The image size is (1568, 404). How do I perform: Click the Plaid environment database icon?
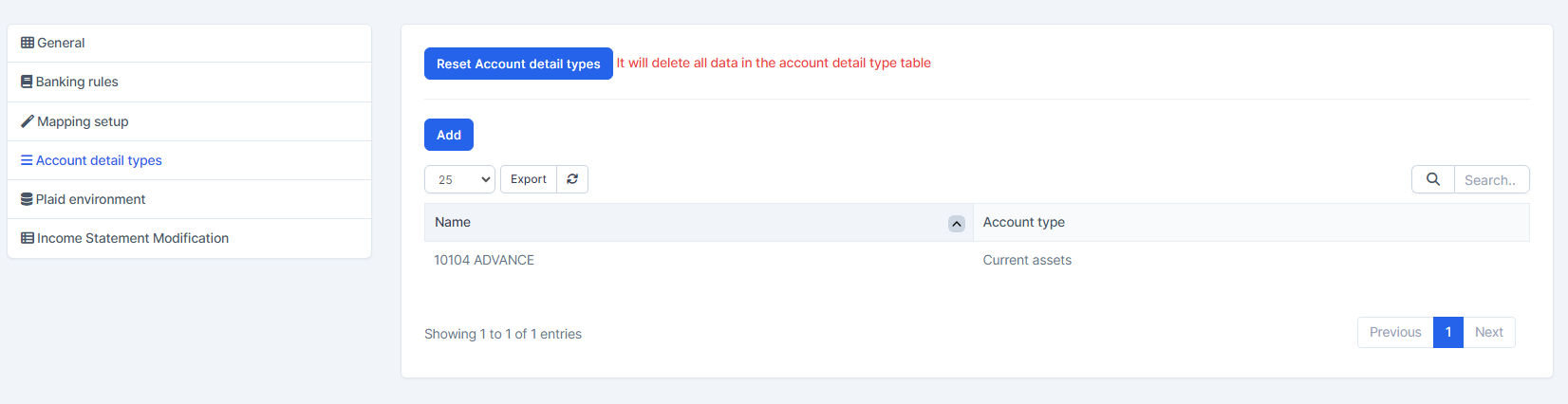pos(27,199)
